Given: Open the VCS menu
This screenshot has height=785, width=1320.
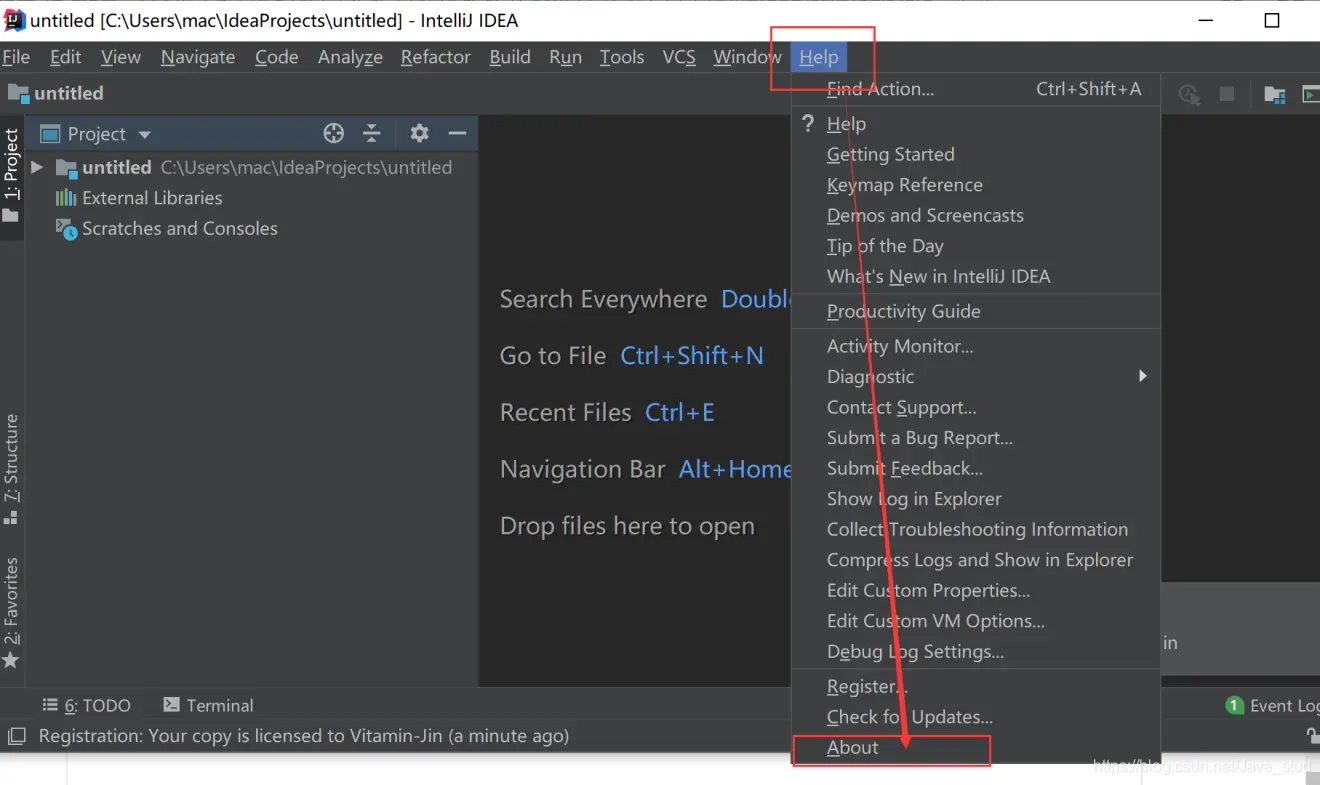Looking at the screenshot, I should coord(679,57).
